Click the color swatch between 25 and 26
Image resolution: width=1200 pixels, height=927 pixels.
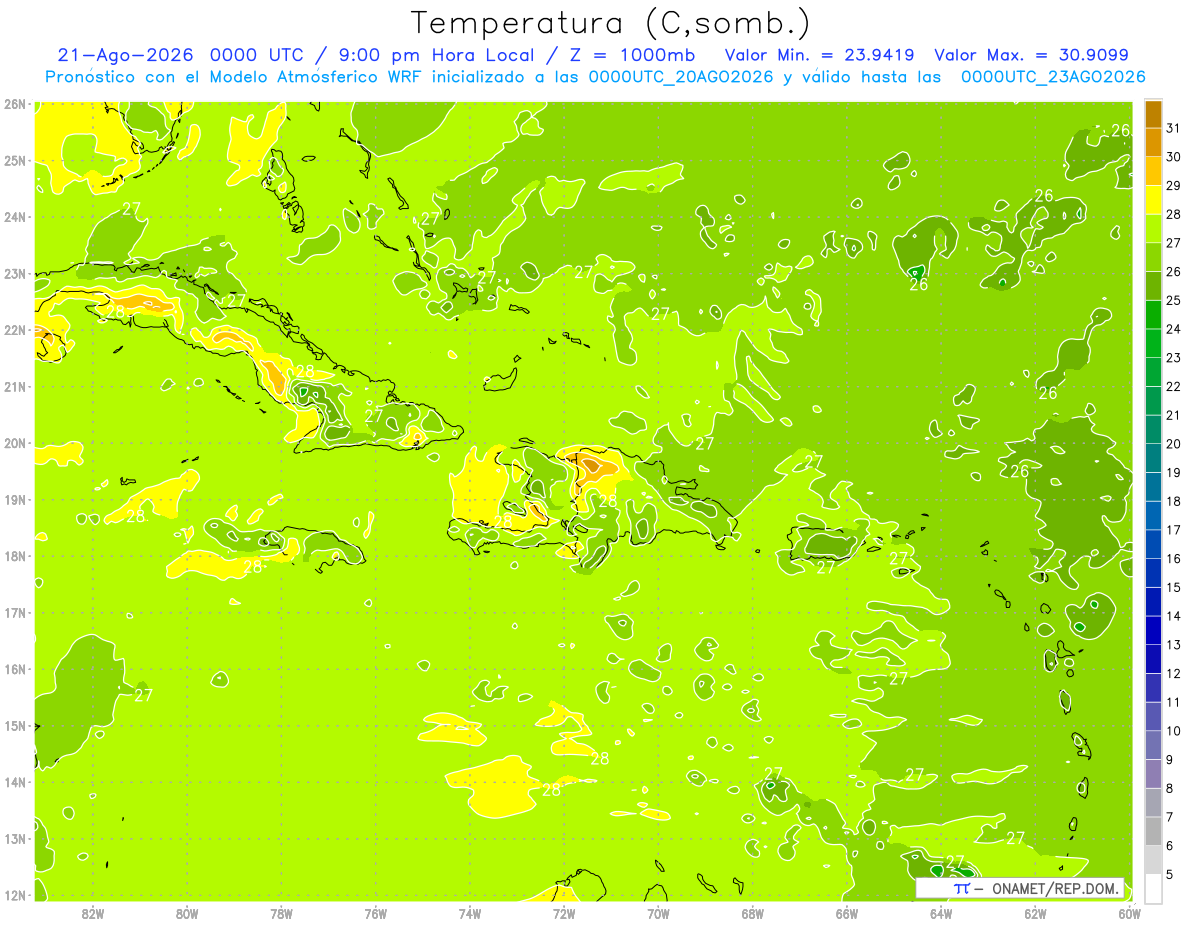click(1153, 286)
